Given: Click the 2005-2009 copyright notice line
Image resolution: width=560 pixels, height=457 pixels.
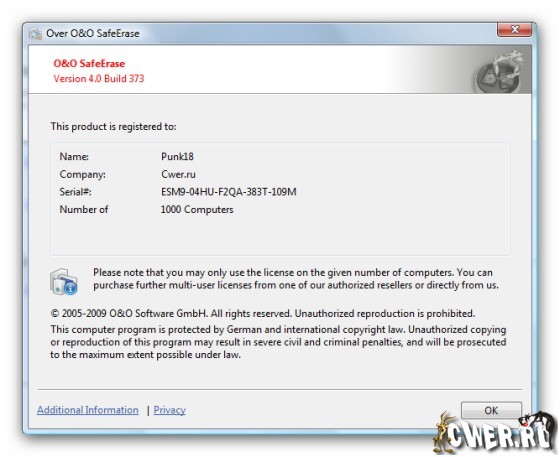Looking at the screenshot, I should [262, 313].
